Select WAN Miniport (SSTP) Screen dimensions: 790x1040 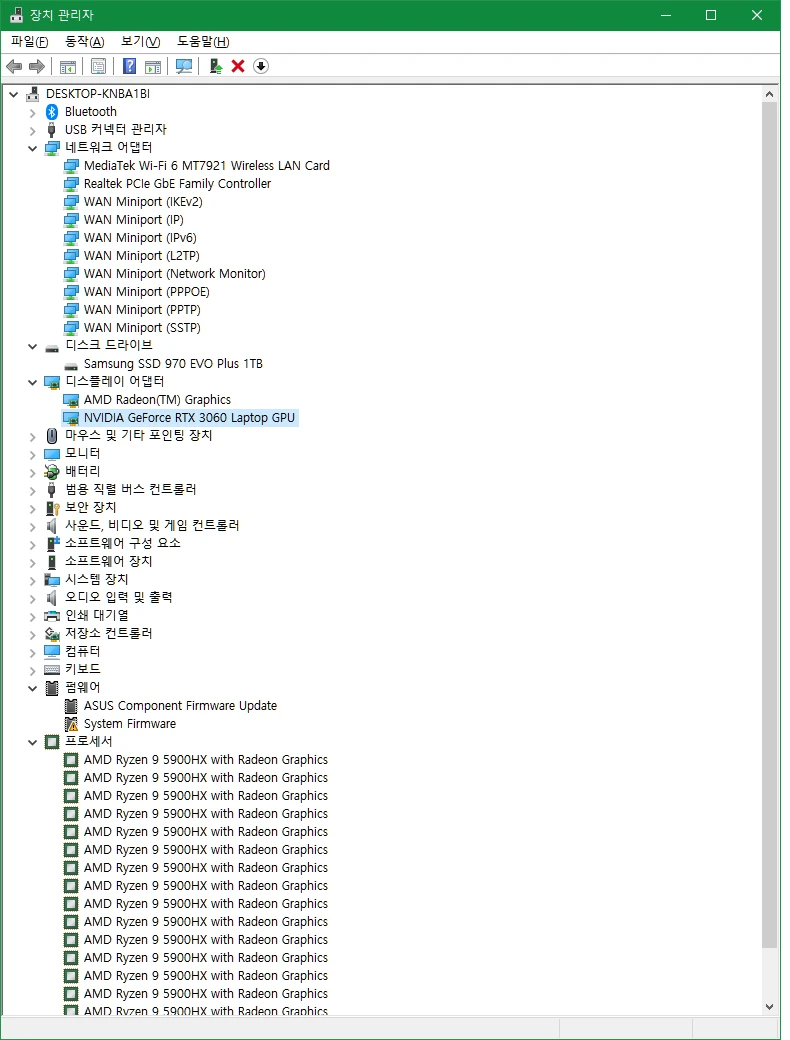142,328
